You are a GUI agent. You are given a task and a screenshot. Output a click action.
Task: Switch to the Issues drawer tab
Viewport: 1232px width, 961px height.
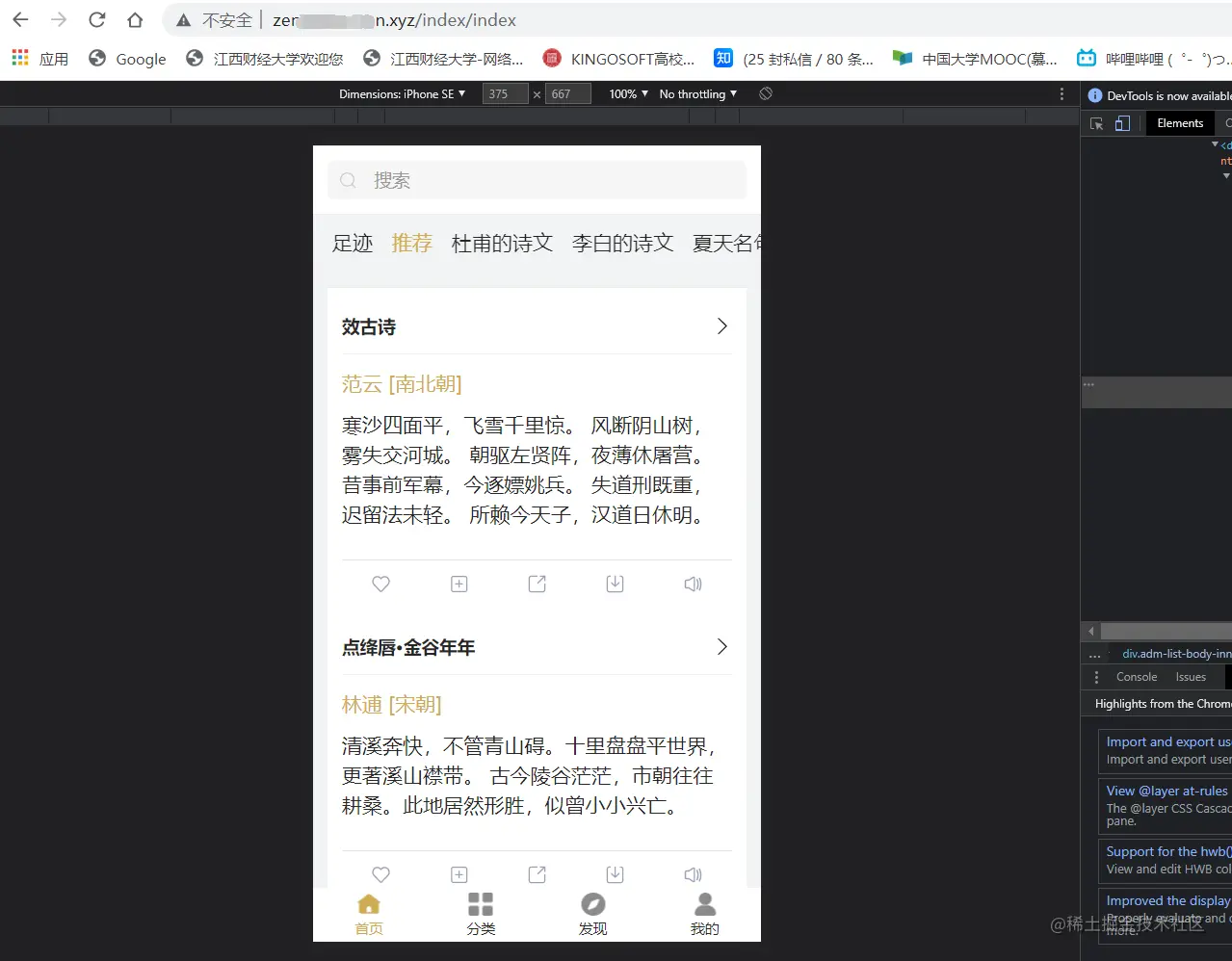[1191, 677]
